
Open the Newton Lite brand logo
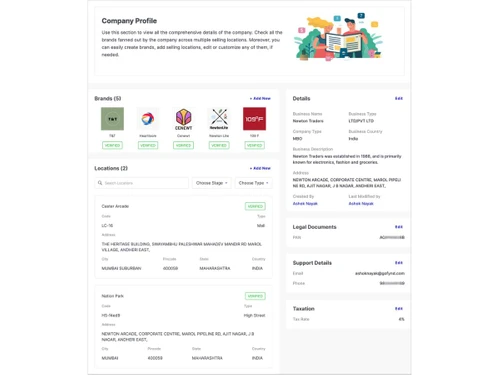click(x=219, y=119)
